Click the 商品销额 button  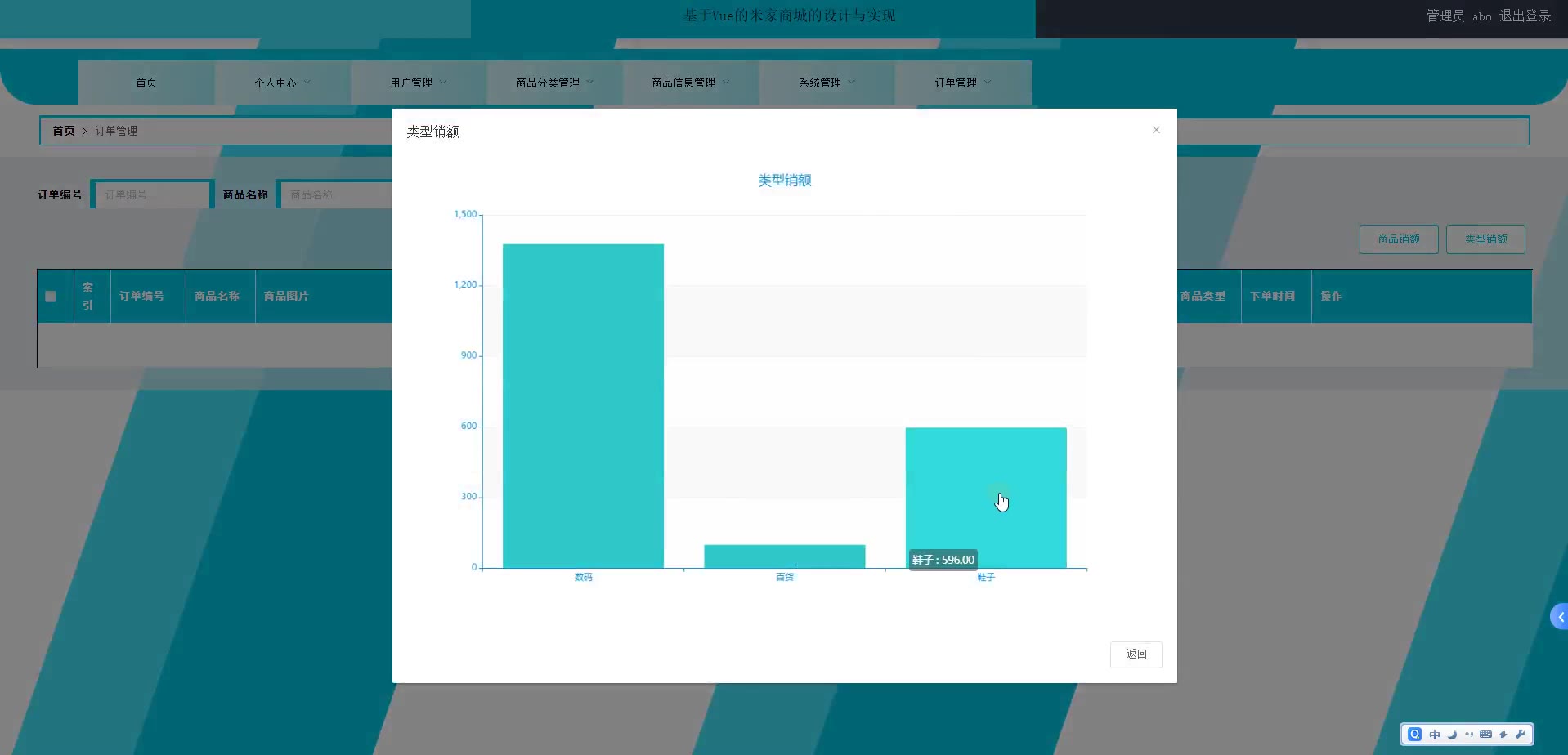point(1399,239)
